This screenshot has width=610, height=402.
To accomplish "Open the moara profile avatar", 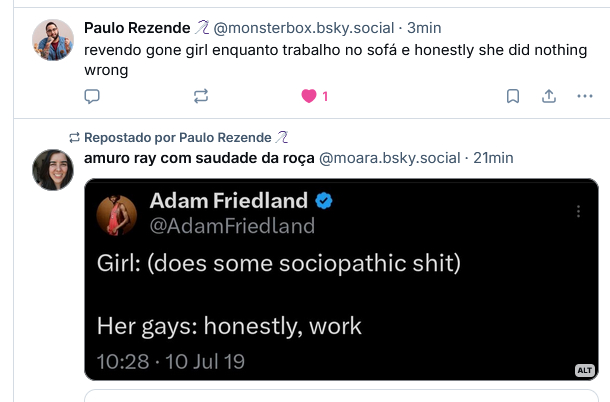I will 53,170.
